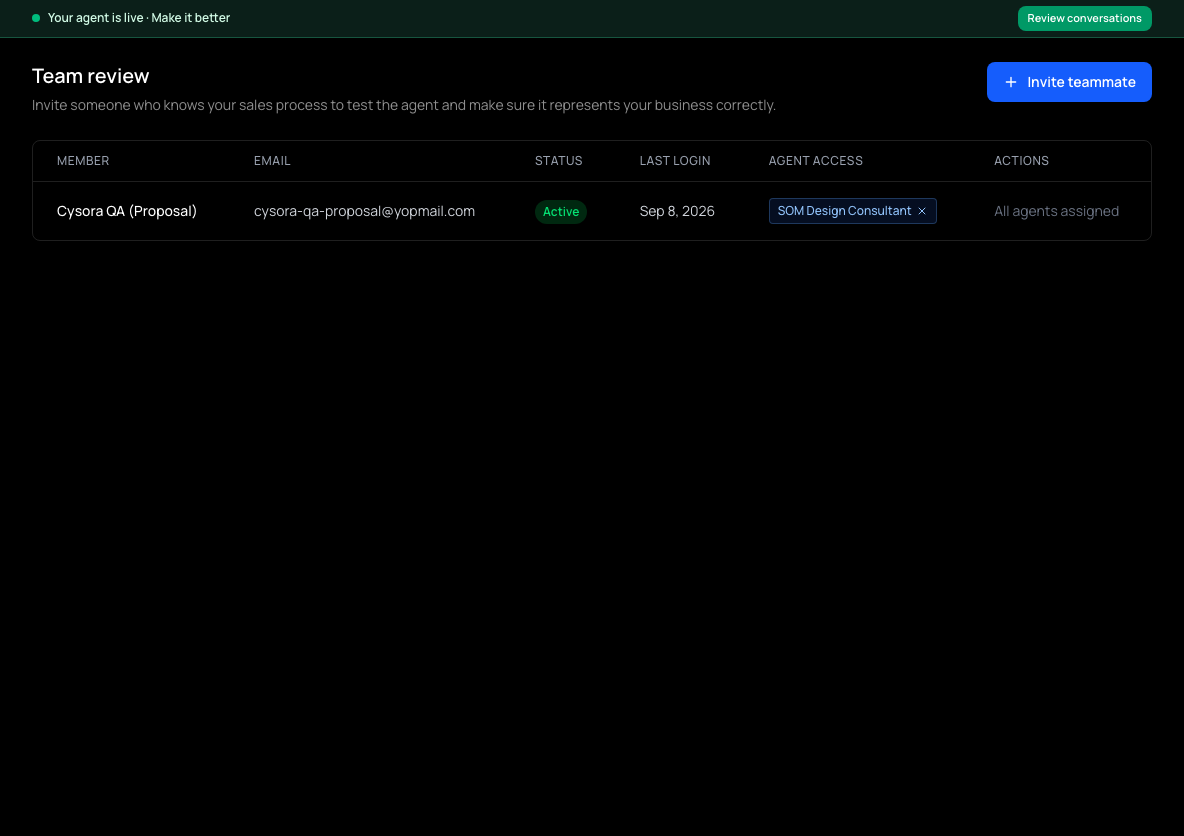Image resolution: width=1184 pixels, height=836 pixels.
Task: Click the All agents assigned text
Action: (x=1056, y=211)
